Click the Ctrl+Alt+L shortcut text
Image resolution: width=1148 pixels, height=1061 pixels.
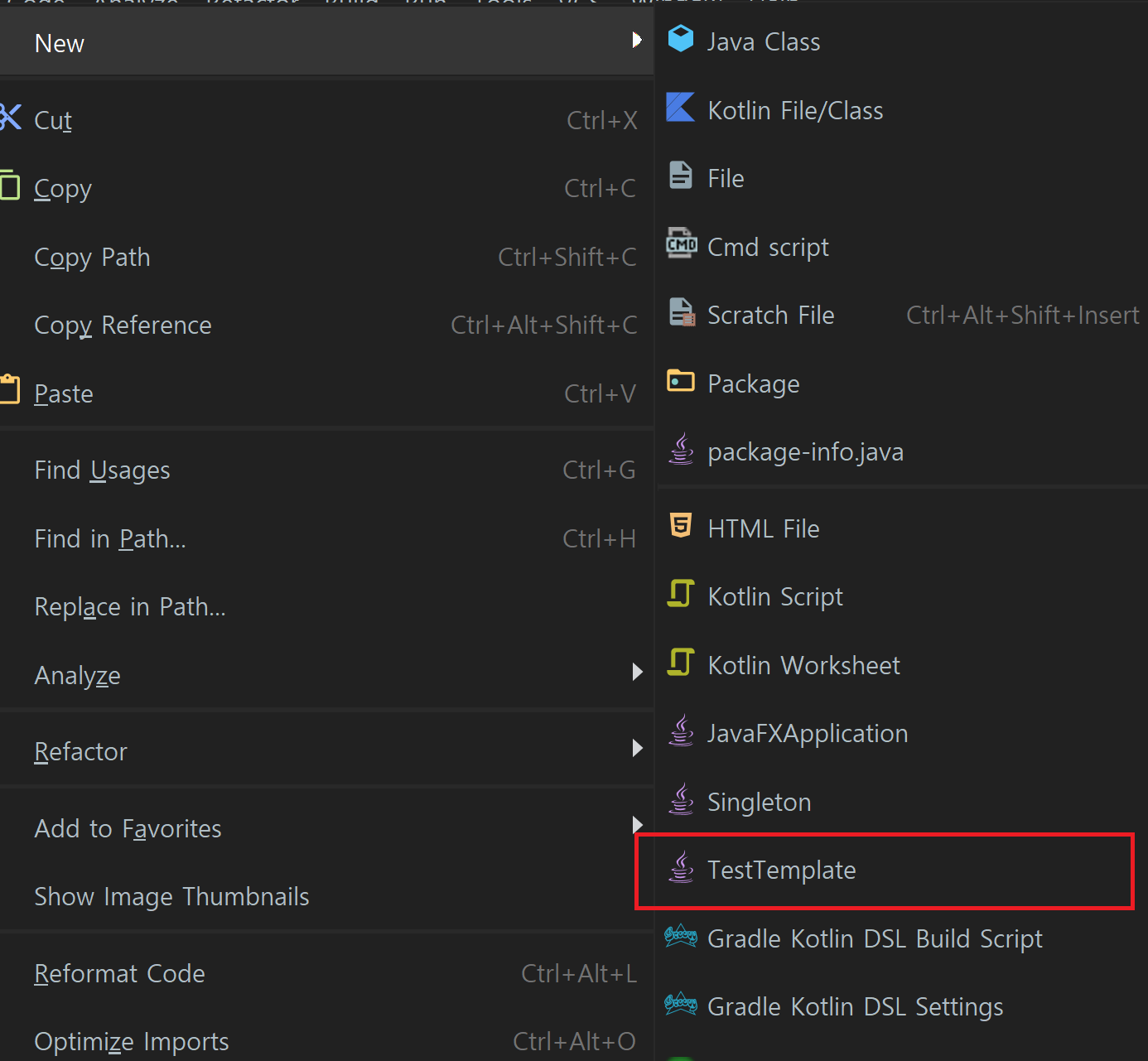click(579, 973)
